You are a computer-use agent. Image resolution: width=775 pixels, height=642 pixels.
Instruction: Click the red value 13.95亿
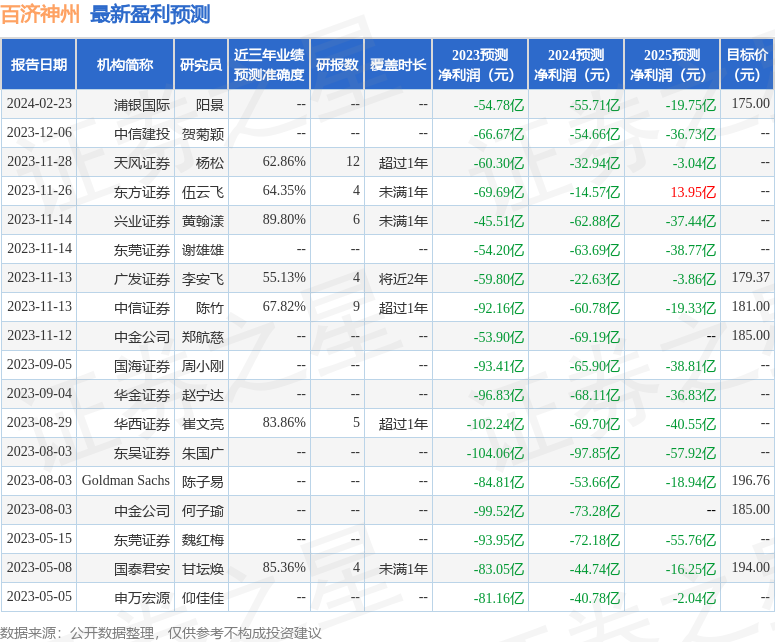pos(693,192)
